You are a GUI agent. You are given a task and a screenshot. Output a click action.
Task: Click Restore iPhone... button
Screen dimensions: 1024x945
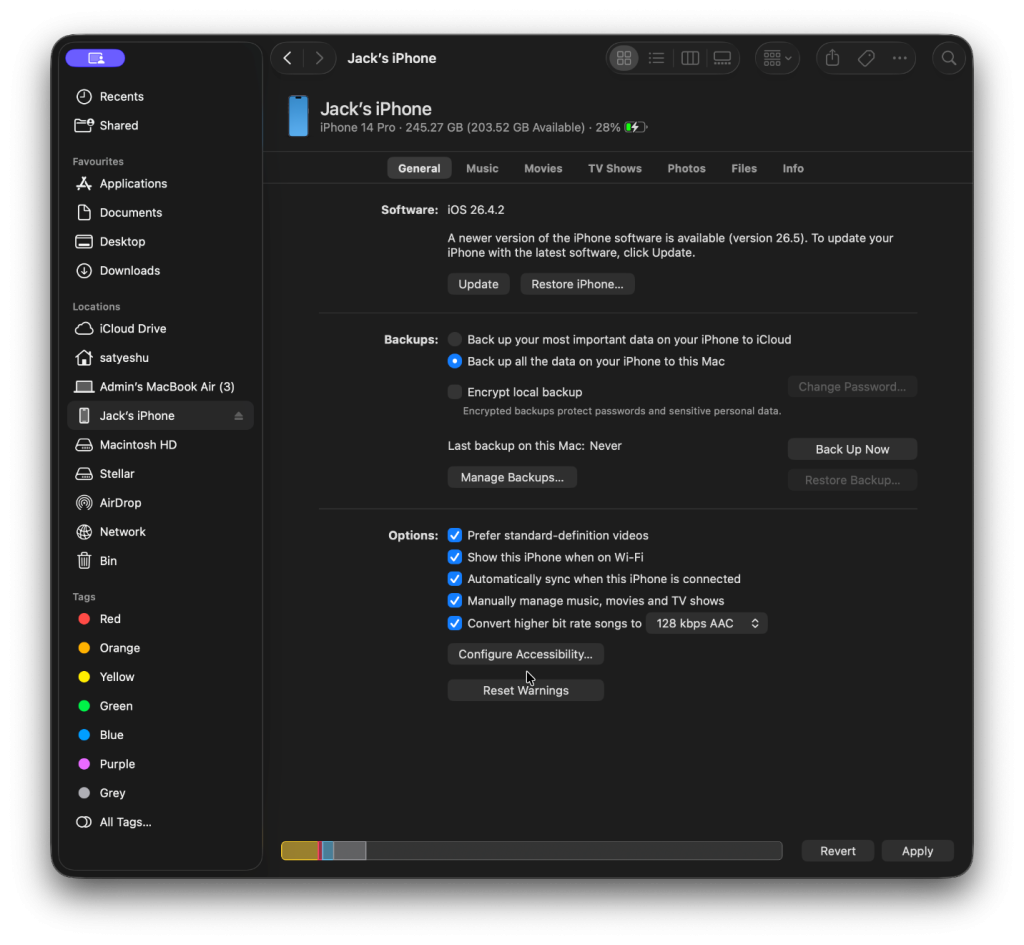[x=577, y=284]
